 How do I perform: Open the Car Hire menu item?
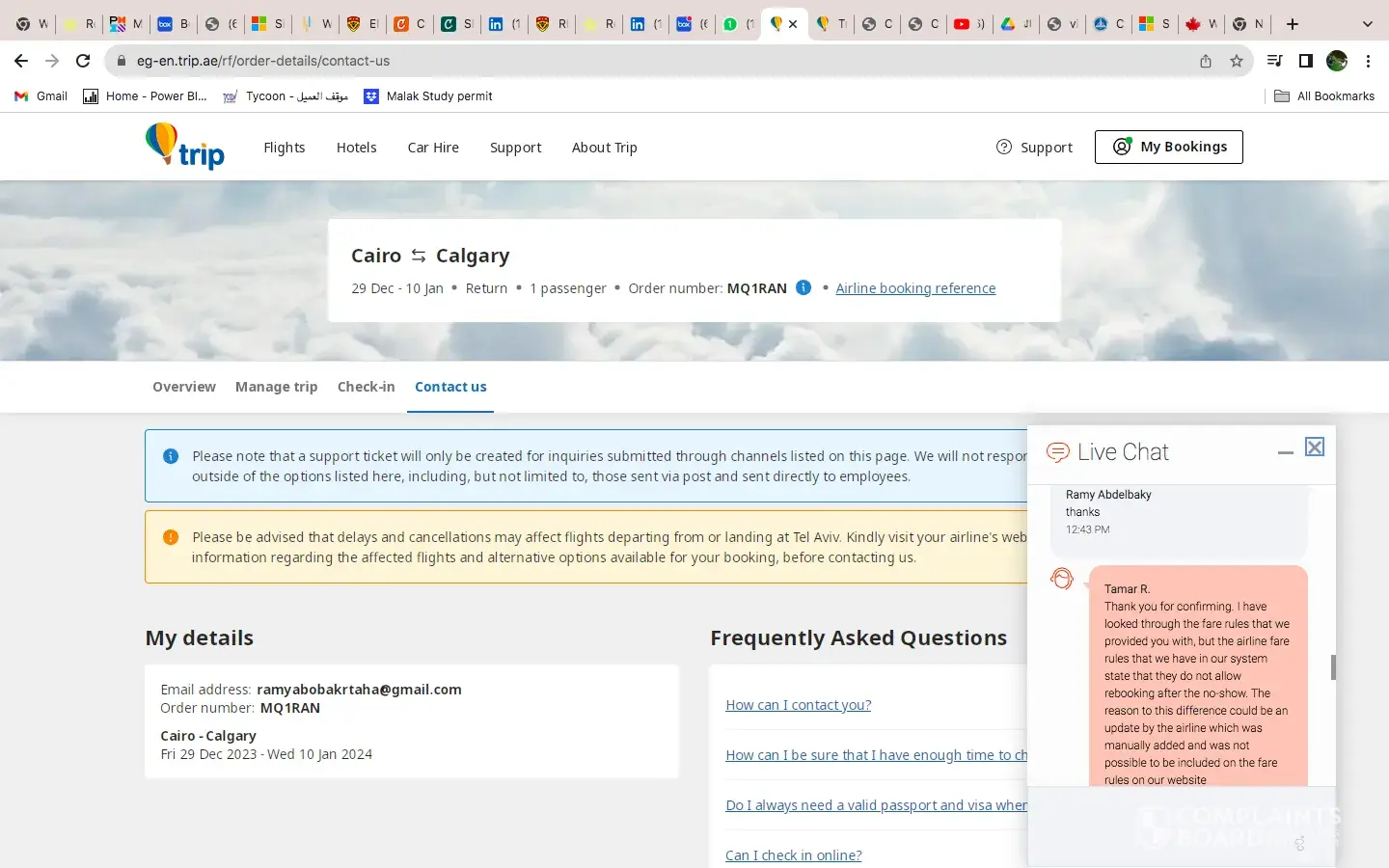point(433,148)
